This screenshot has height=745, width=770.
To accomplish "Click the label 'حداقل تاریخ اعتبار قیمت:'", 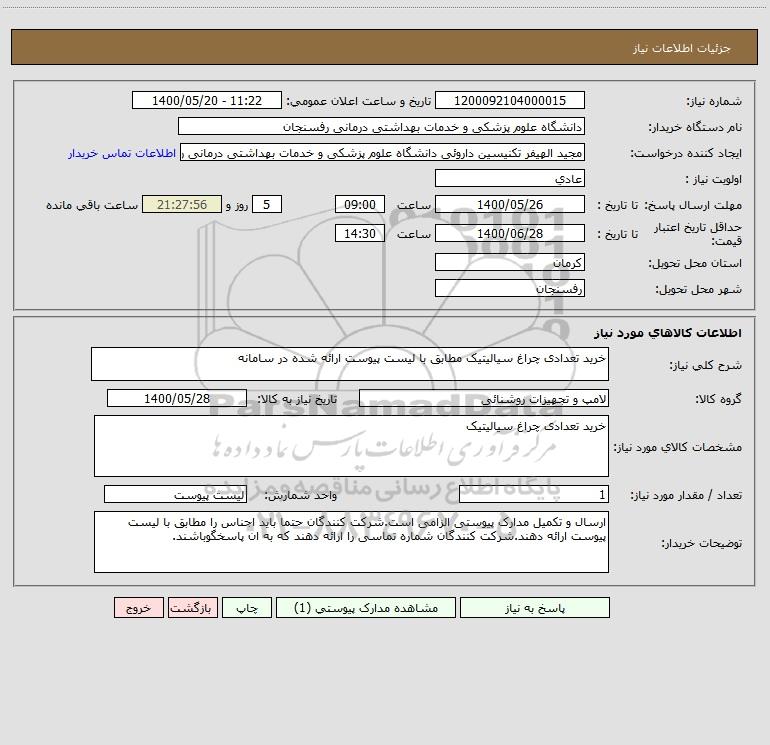I will click(x=697, y=234).
